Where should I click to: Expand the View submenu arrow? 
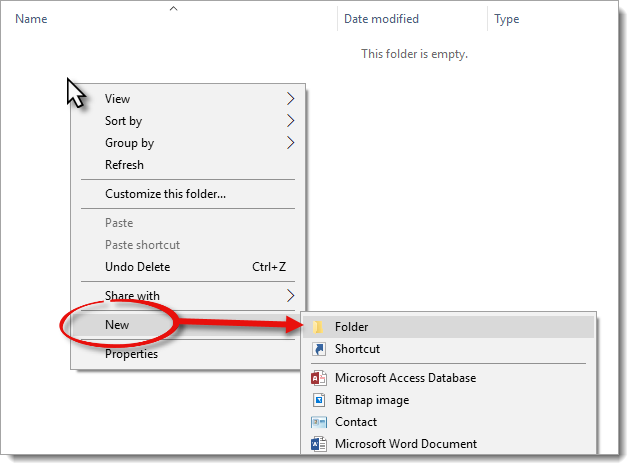[x=291, y=99]
